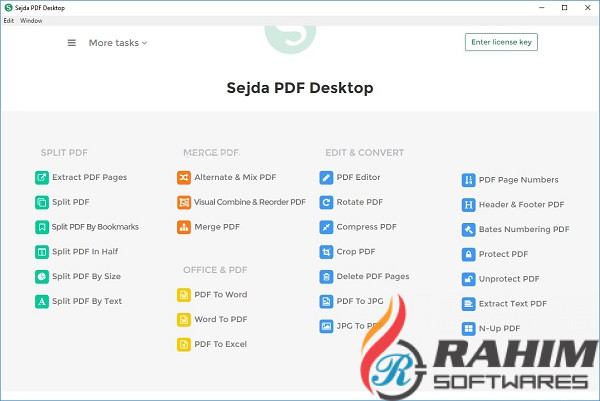Open the Merge PDF link

point(217,227)
